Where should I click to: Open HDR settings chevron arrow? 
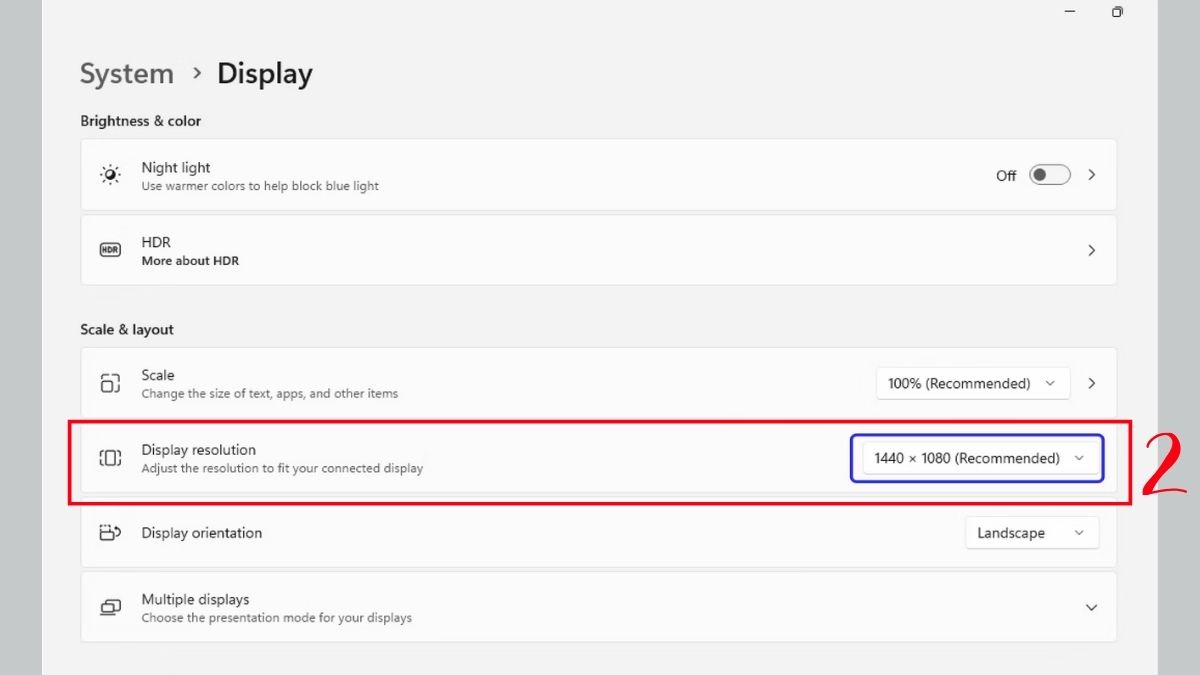point(1092,250)
